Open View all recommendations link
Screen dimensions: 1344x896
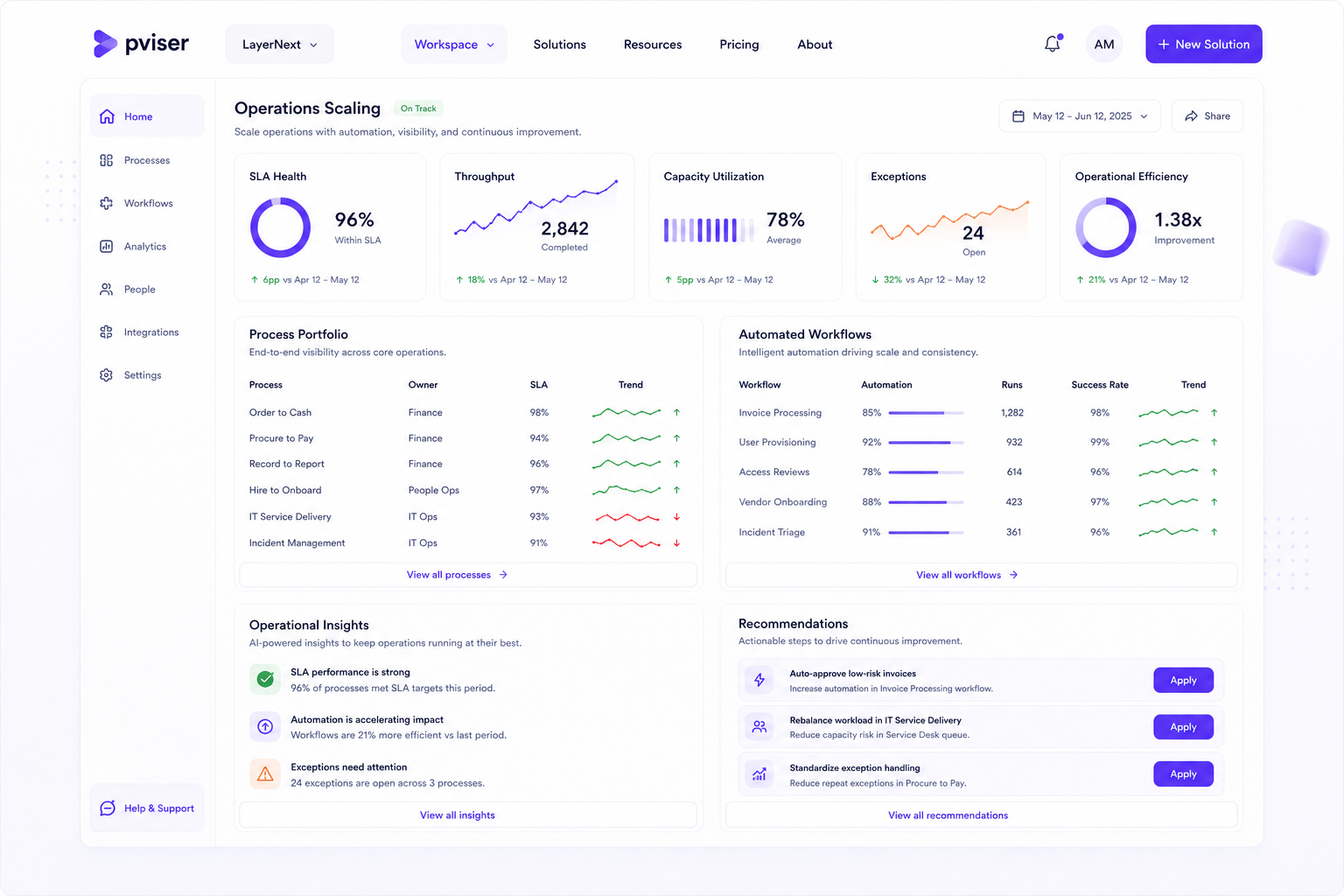982,815
